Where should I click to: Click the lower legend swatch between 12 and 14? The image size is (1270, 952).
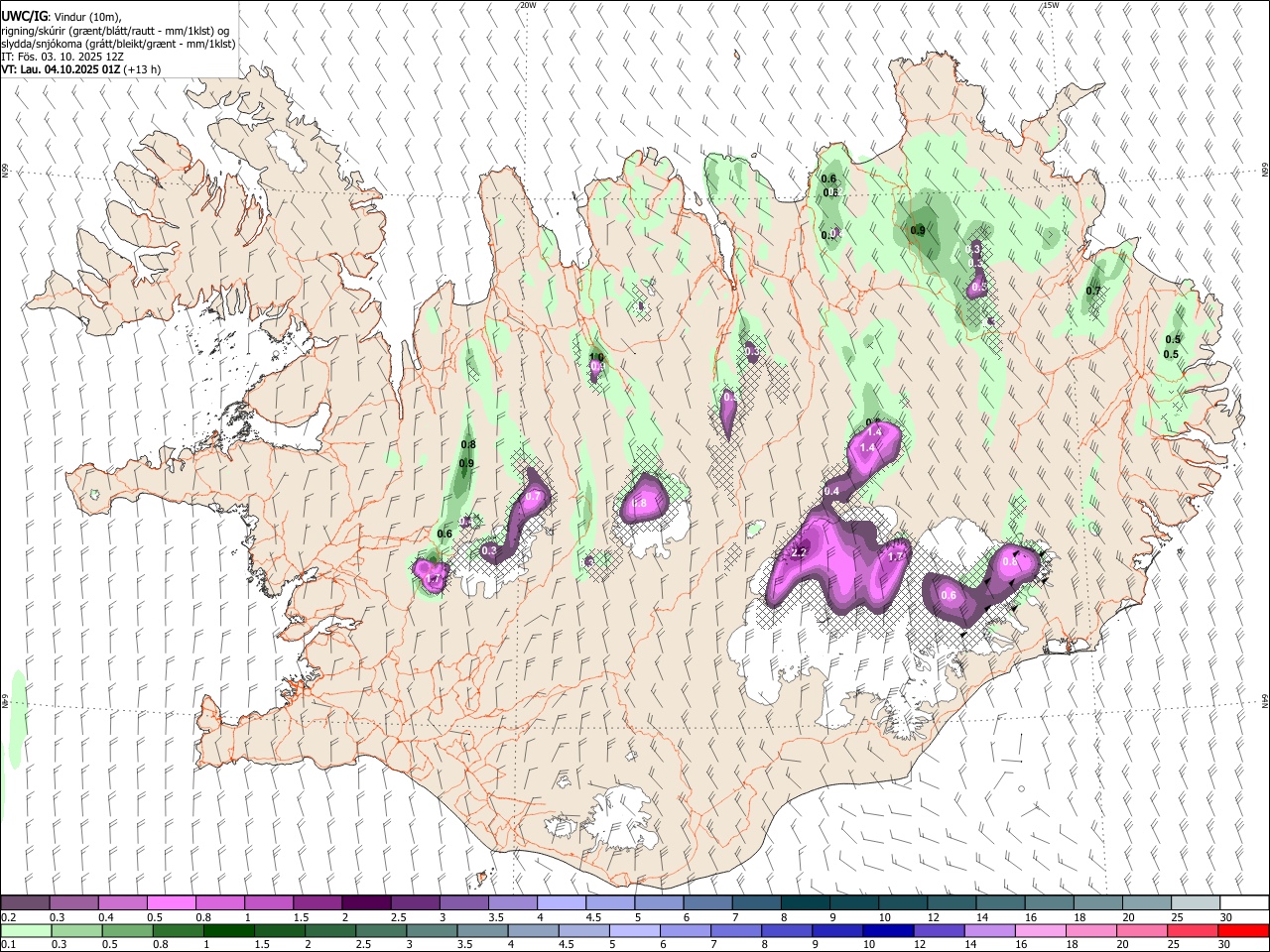click(938, 930)
